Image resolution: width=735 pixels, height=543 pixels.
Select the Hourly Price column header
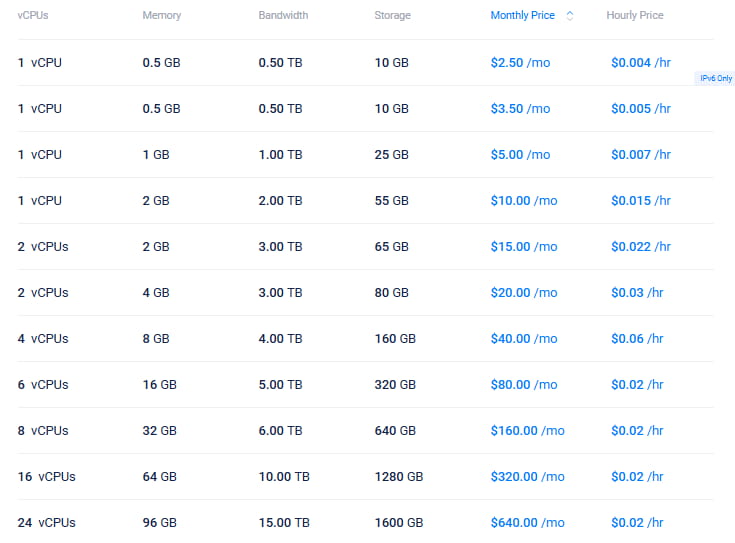point(634,16)
